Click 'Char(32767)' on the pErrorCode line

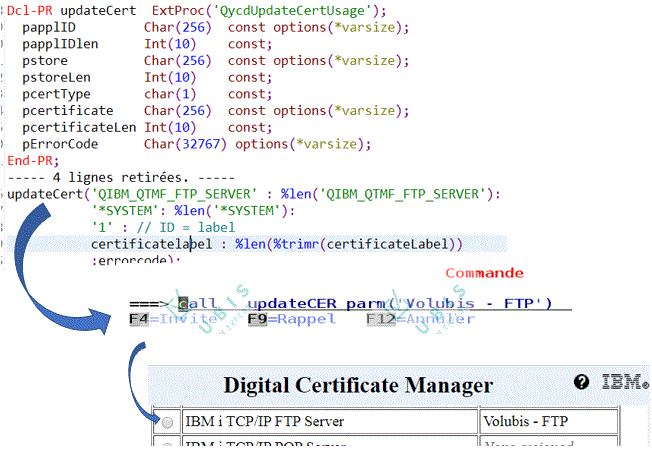185,144
